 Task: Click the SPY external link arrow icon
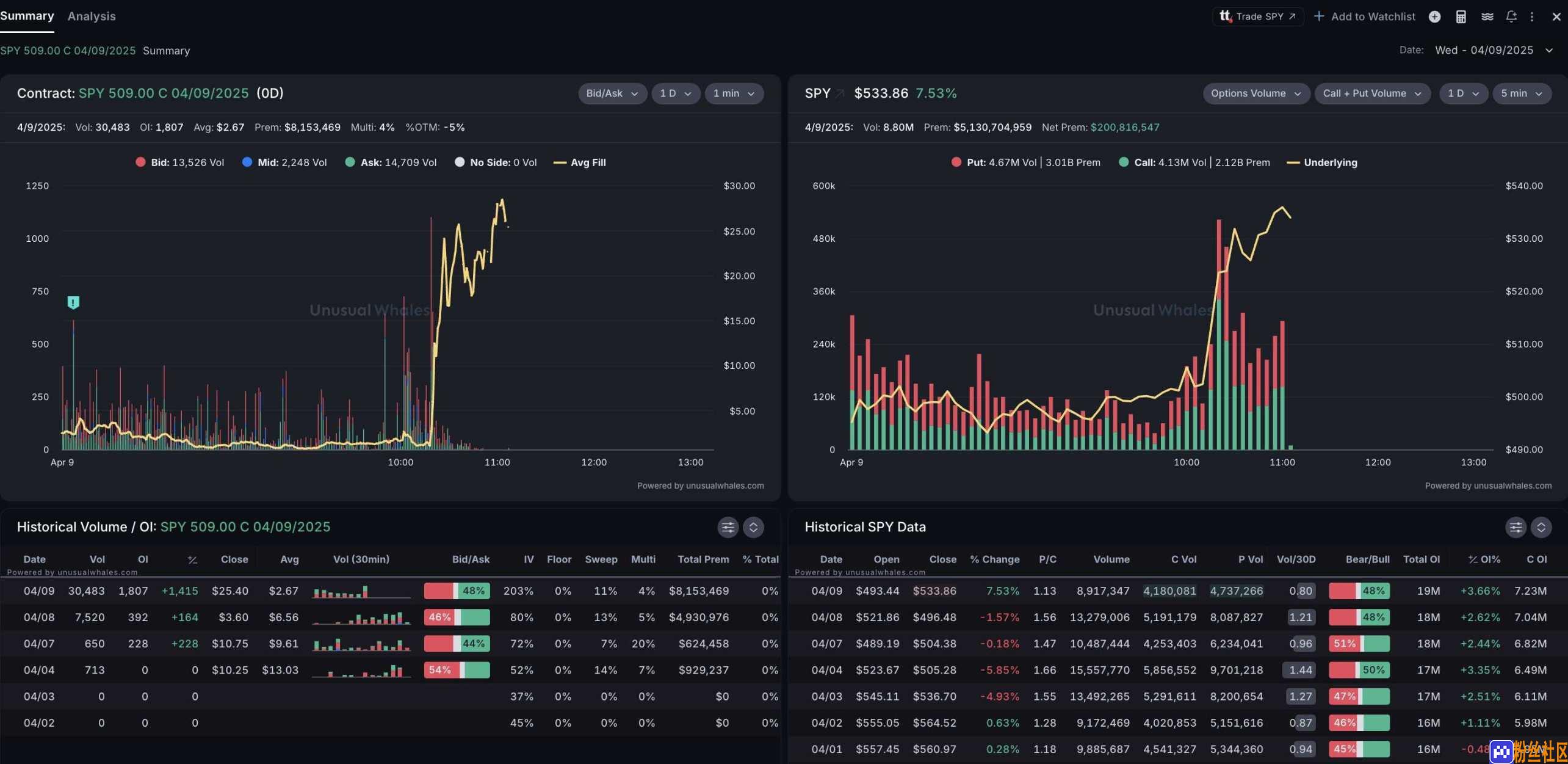click(x=840, y=93)
